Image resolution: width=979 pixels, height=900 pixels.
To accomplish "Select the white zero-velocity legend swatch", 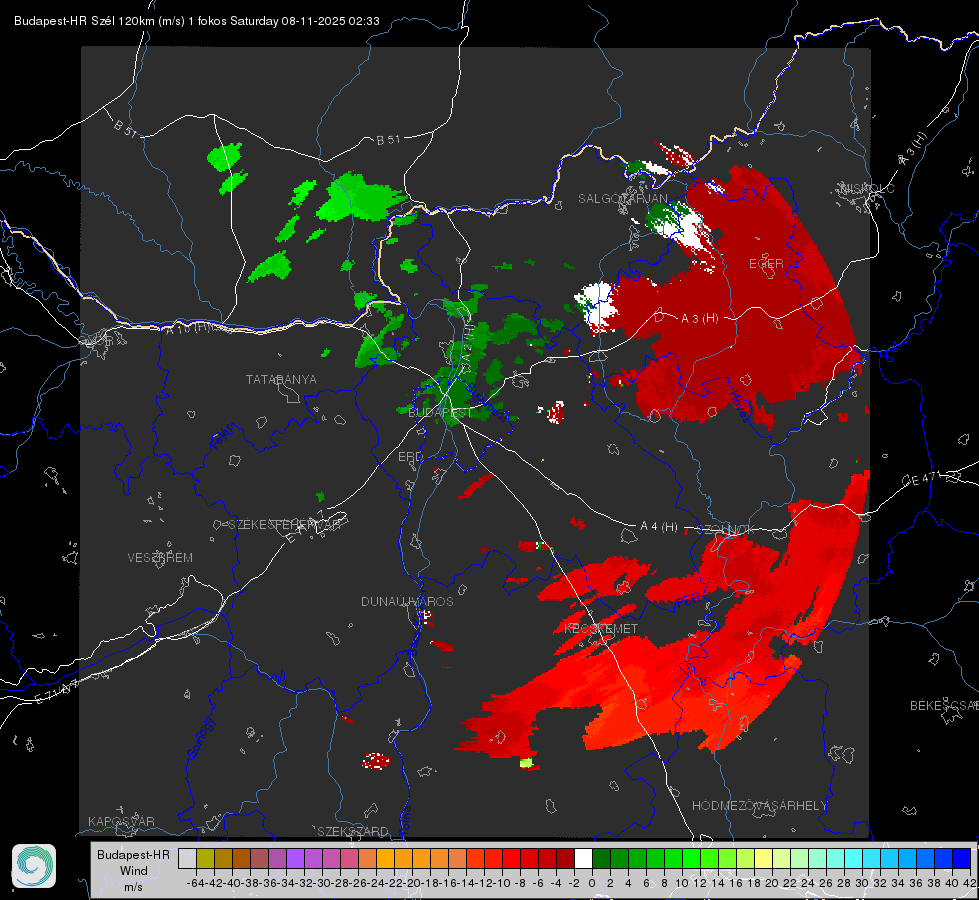I will 583,859.
